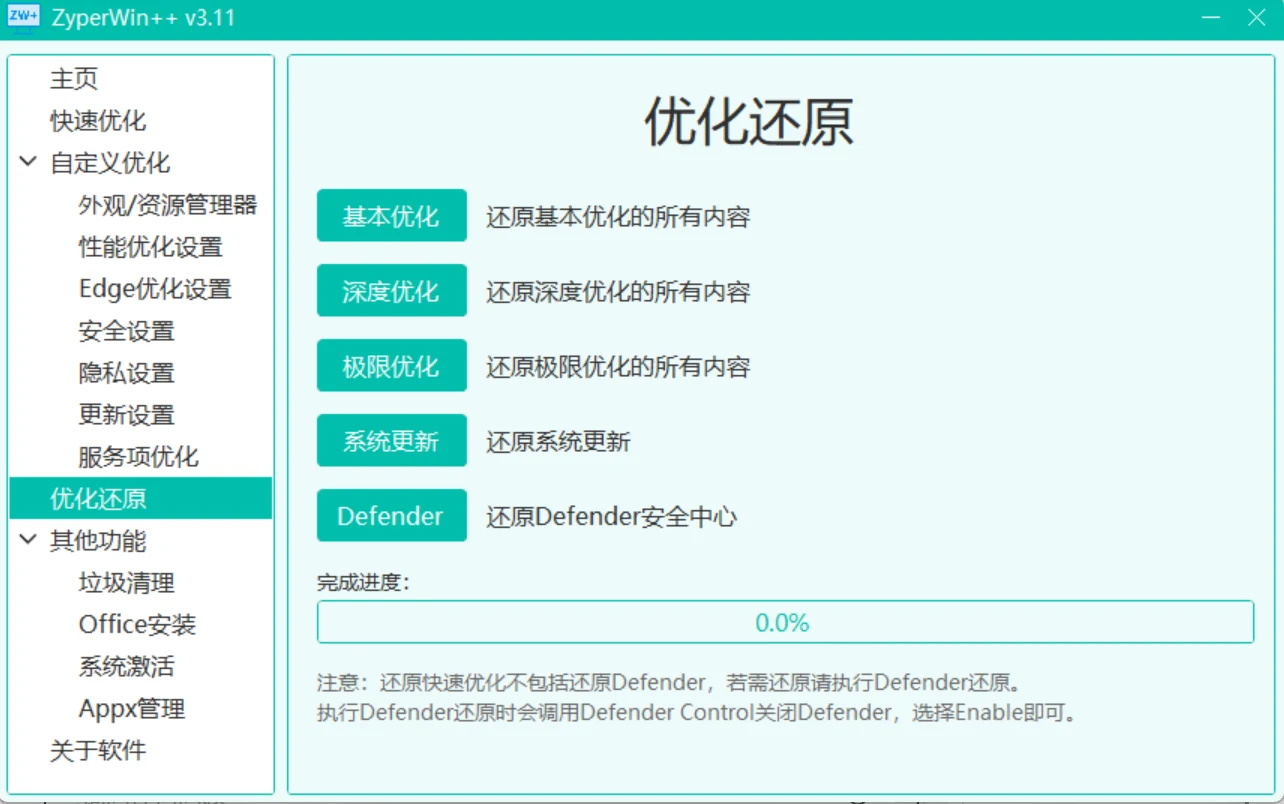
Task: Open 性能优化设置 page
Action: tap(150, 246)
